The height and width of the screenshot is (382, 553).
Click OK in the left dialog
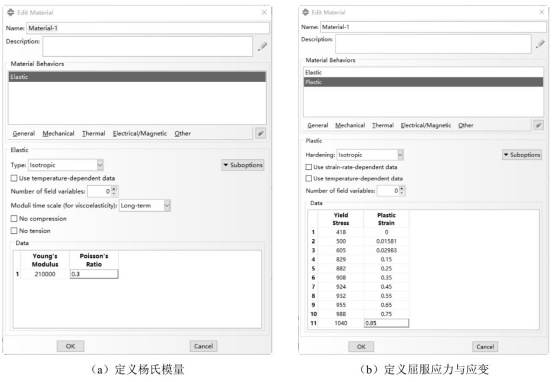coord(71,346)
